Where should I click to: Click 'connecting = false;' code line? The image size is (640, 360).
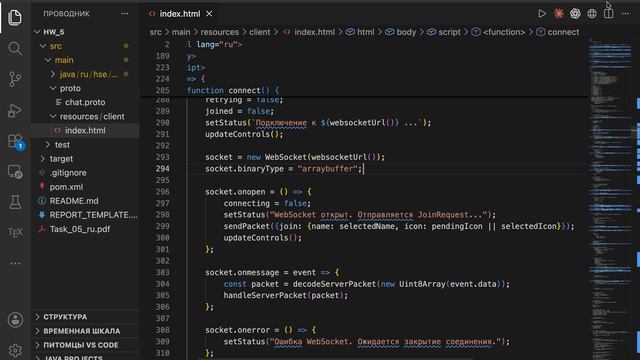click(267, 203)
